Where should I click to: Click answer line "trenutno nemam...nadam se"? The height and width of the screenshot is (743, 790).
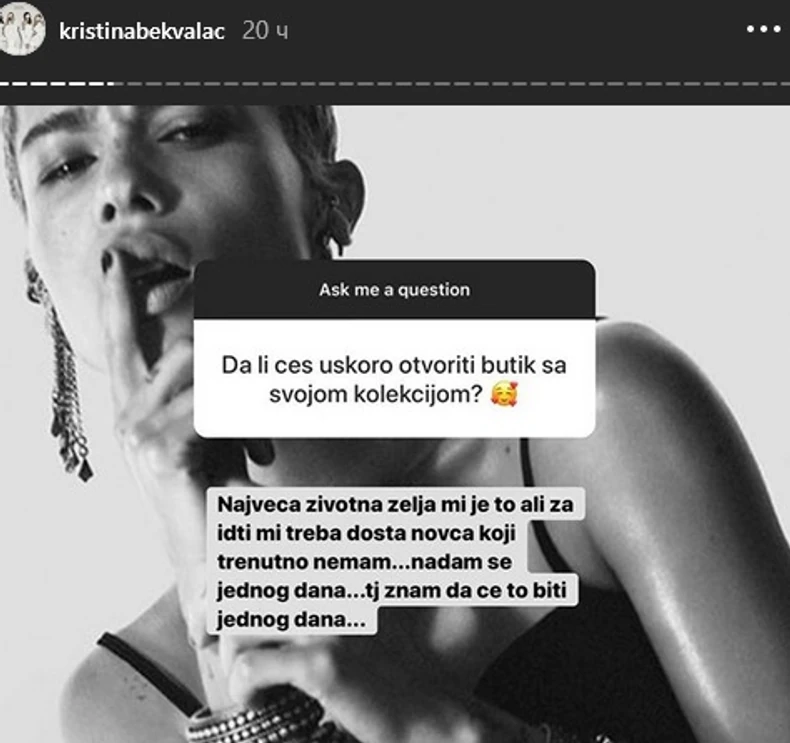pos(364,562)
